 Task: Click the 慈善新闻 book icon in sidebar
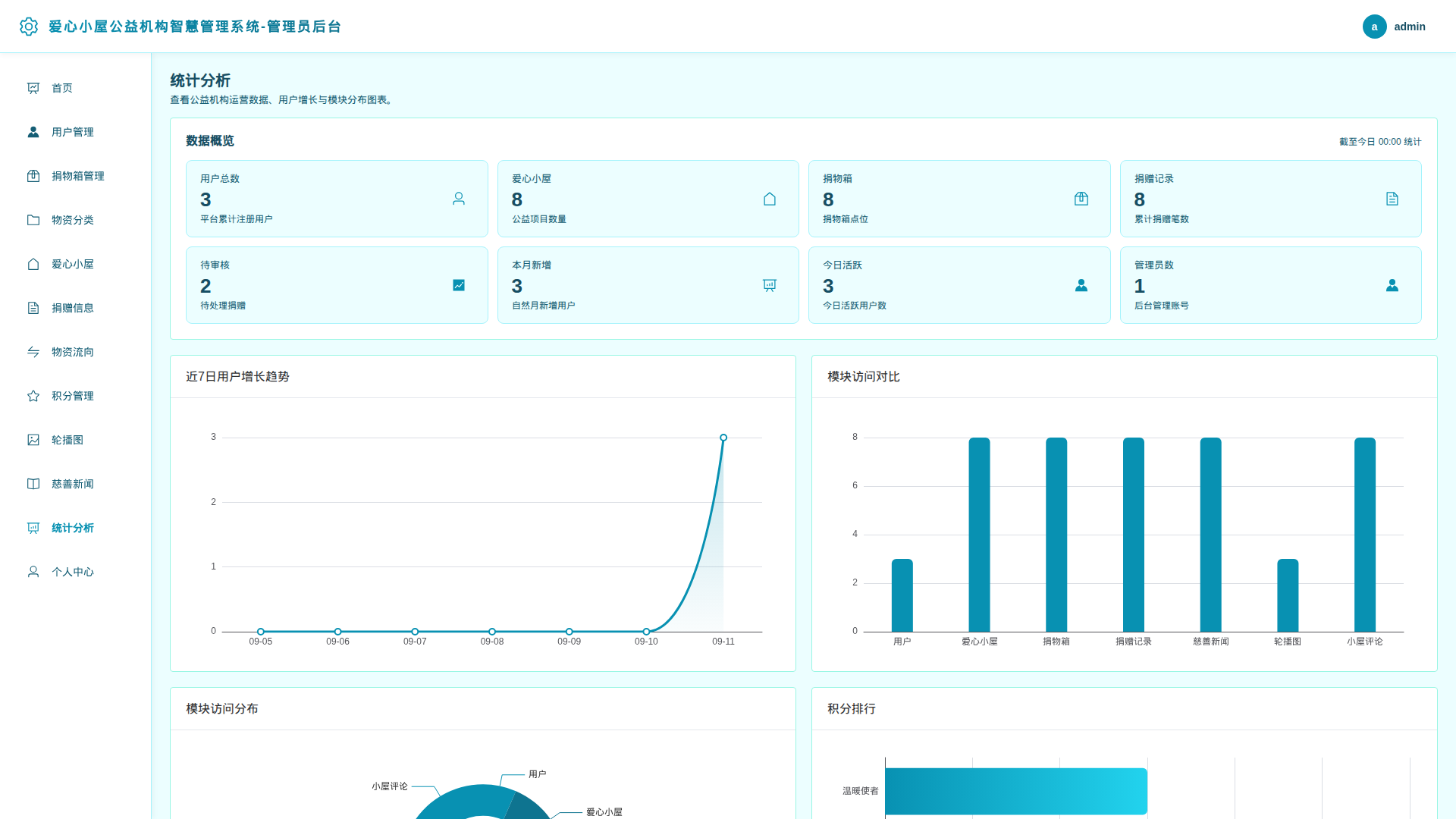[x=33, y=484]
